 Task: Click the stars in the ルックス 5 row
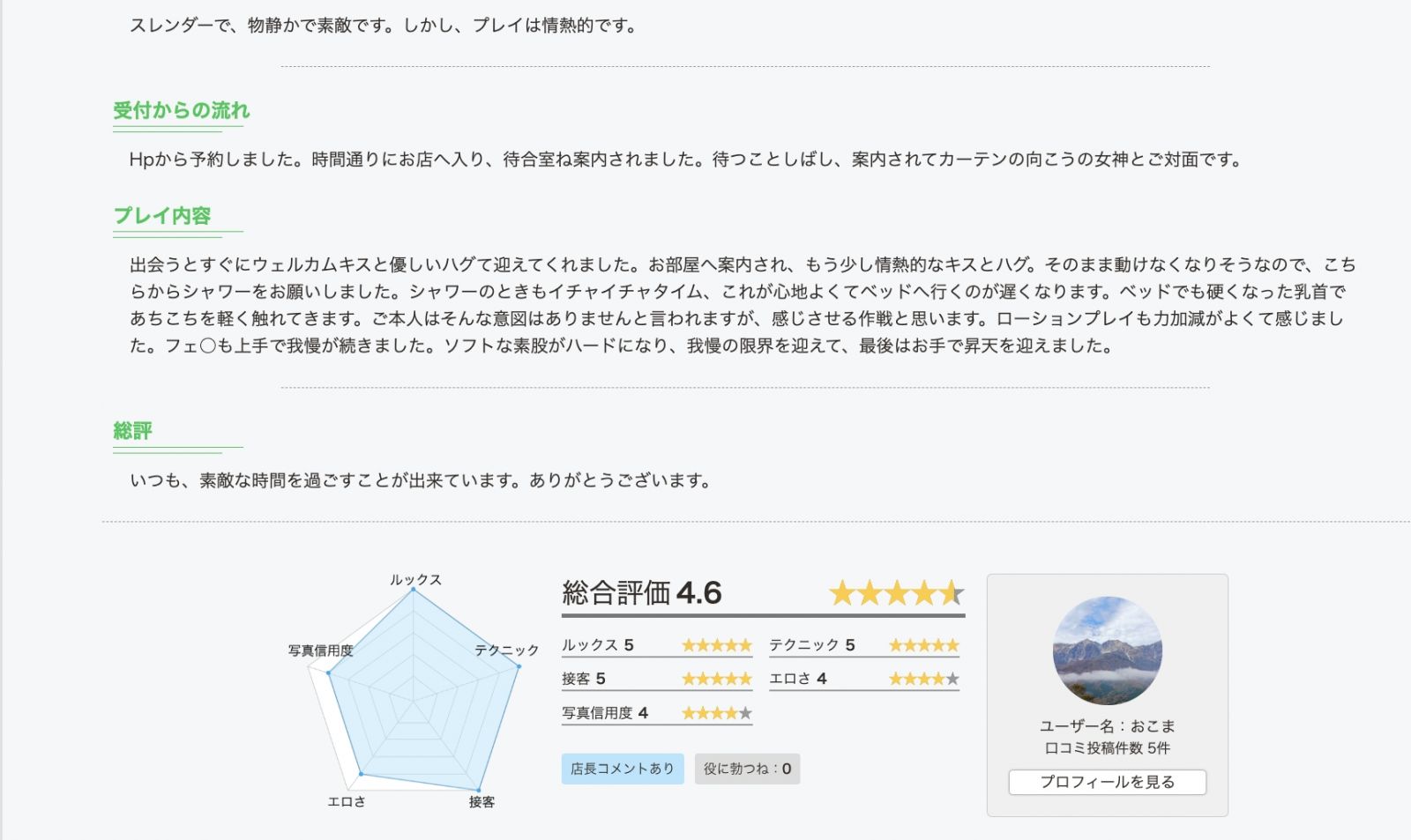(716, 645)
